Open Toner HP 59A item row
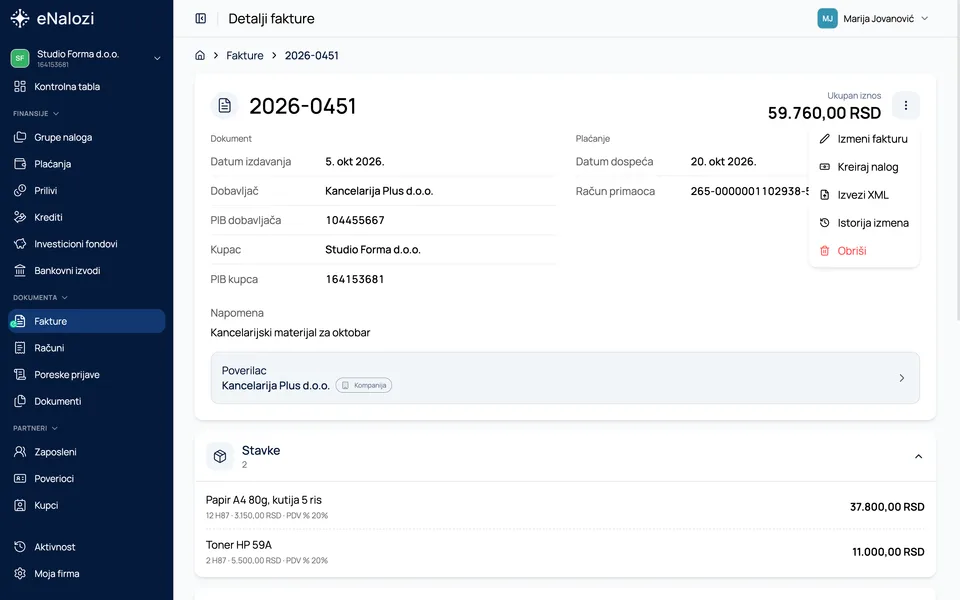This screenshot has height=600, width=960. (565, 552)
